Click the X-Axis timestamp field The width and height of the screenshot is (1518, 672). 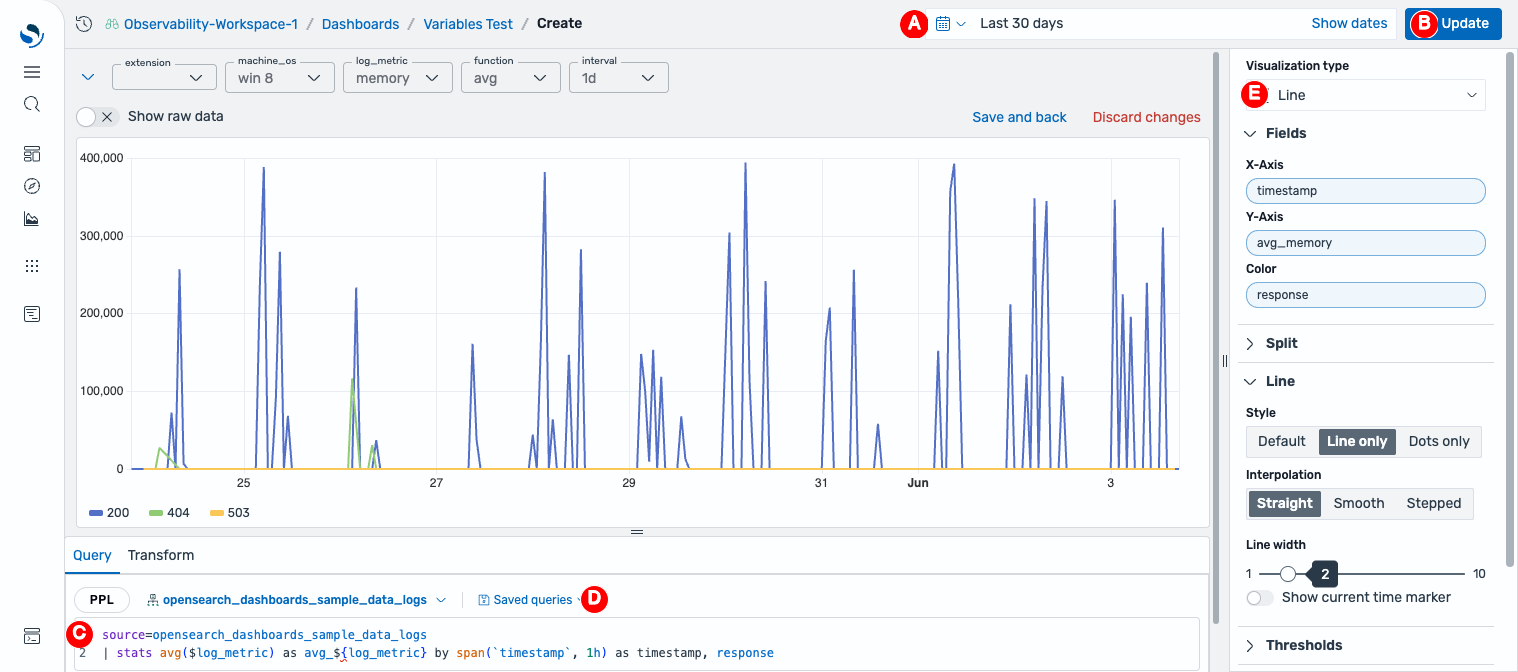point(1366,190)
